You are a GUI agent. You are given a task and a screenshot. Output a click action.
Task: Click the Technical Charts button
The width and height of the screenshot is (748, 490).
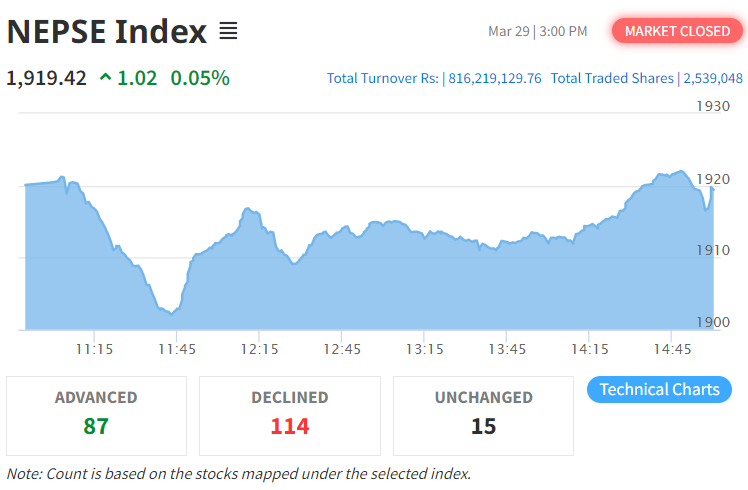click(659, 390)
